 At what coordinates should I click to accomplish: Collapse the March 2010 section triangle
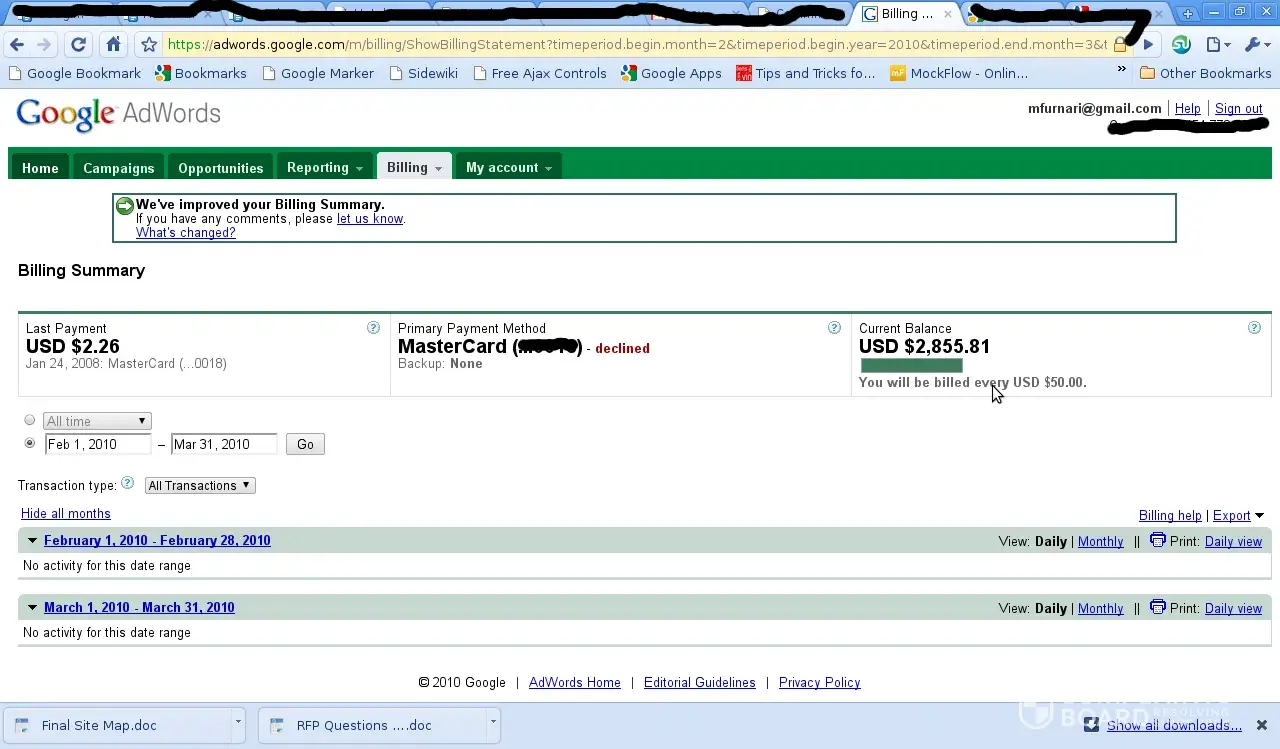pyautogui.click(x=32, y=608)
